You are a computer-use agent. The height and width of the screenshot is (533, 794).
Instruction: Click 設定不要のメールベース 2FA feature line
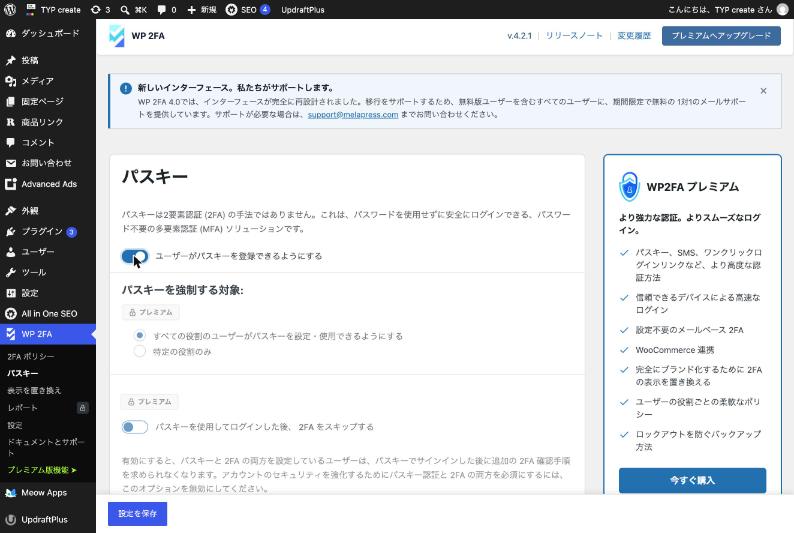click(x=689, y=330)
